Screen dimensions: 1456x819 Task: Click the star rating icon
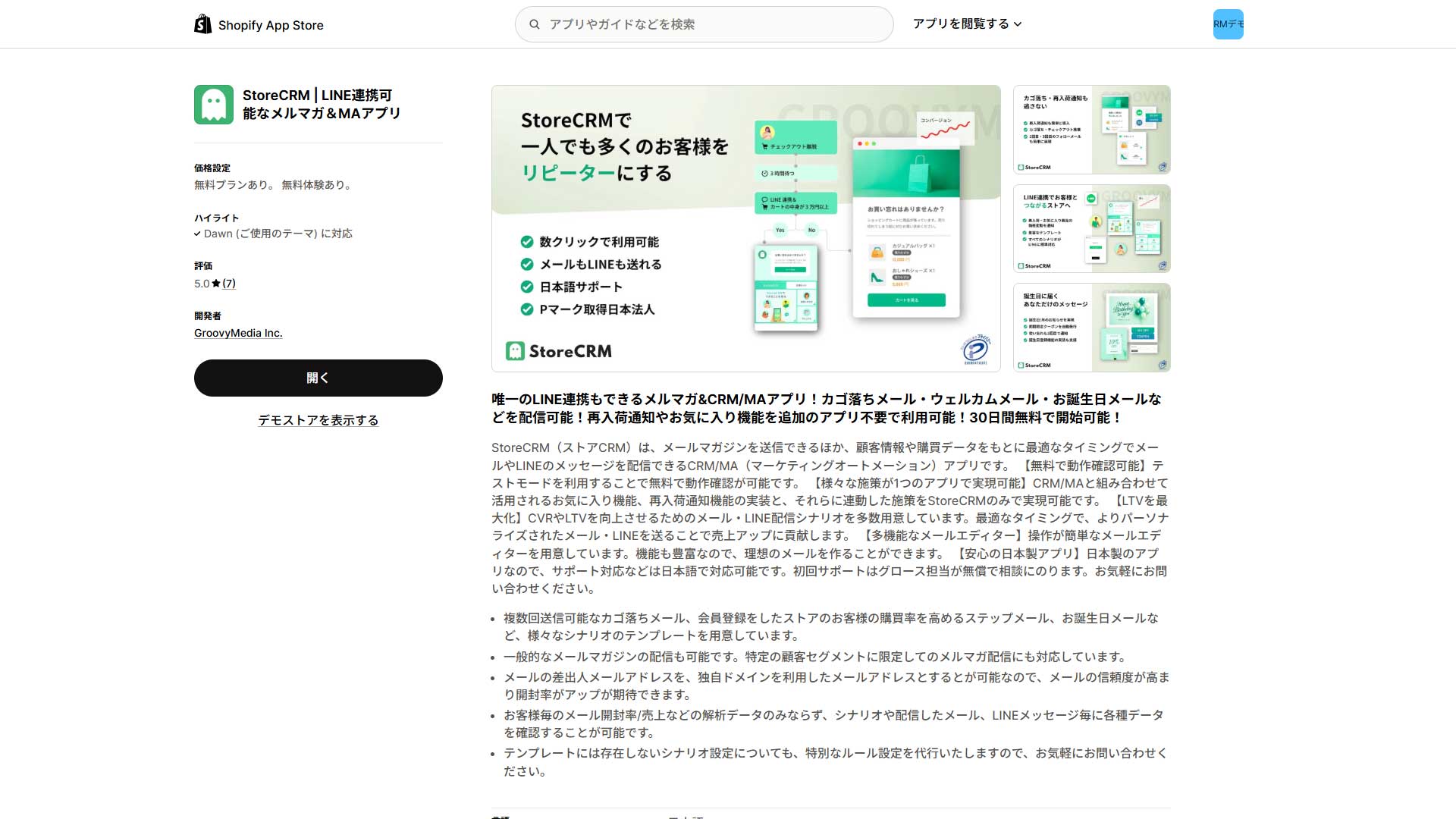coord(216,284)
